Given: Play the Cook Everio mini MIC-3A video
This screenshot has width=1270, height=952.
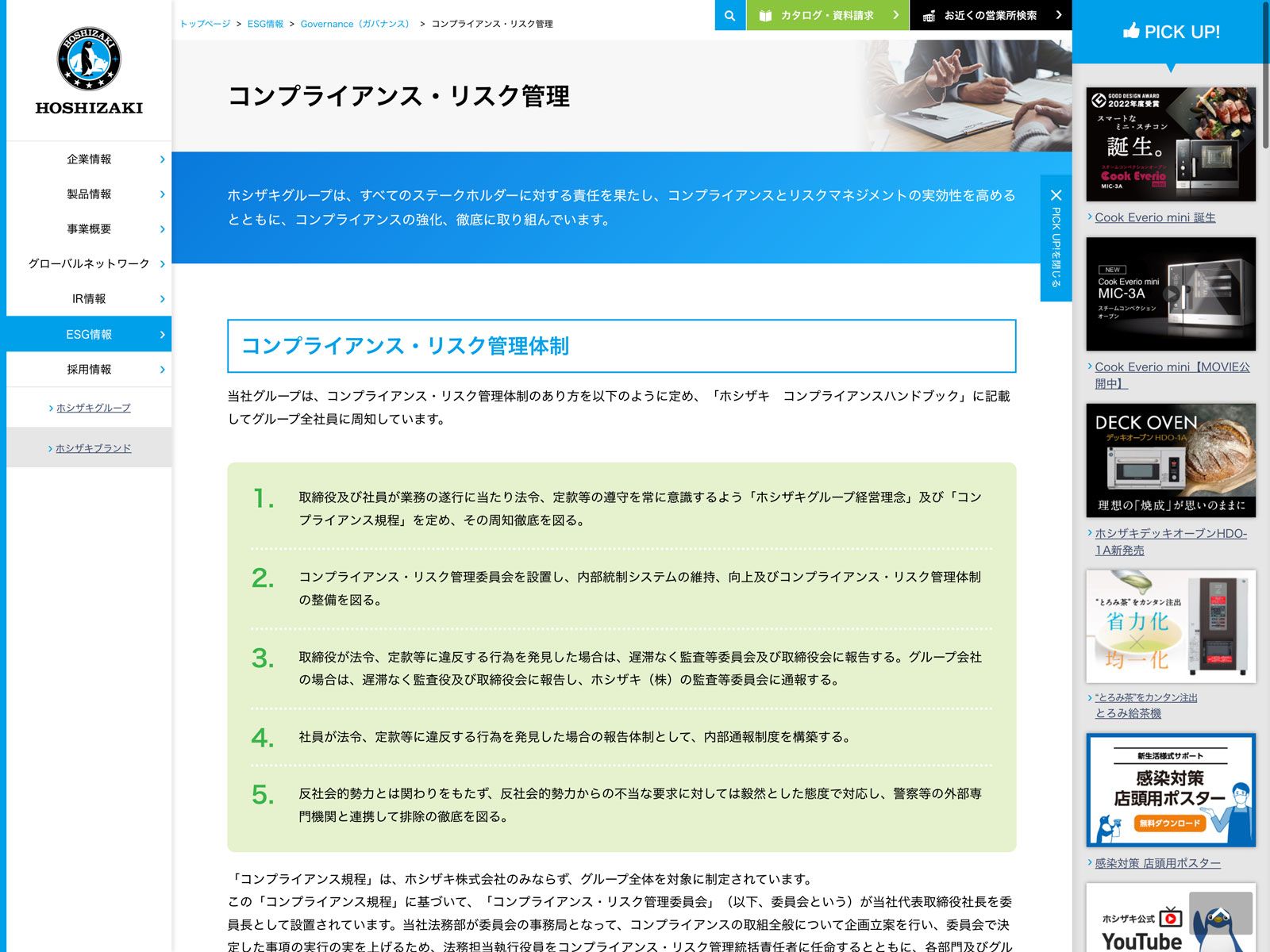Looking at the screenshot, I should [x=1171, y=294].
